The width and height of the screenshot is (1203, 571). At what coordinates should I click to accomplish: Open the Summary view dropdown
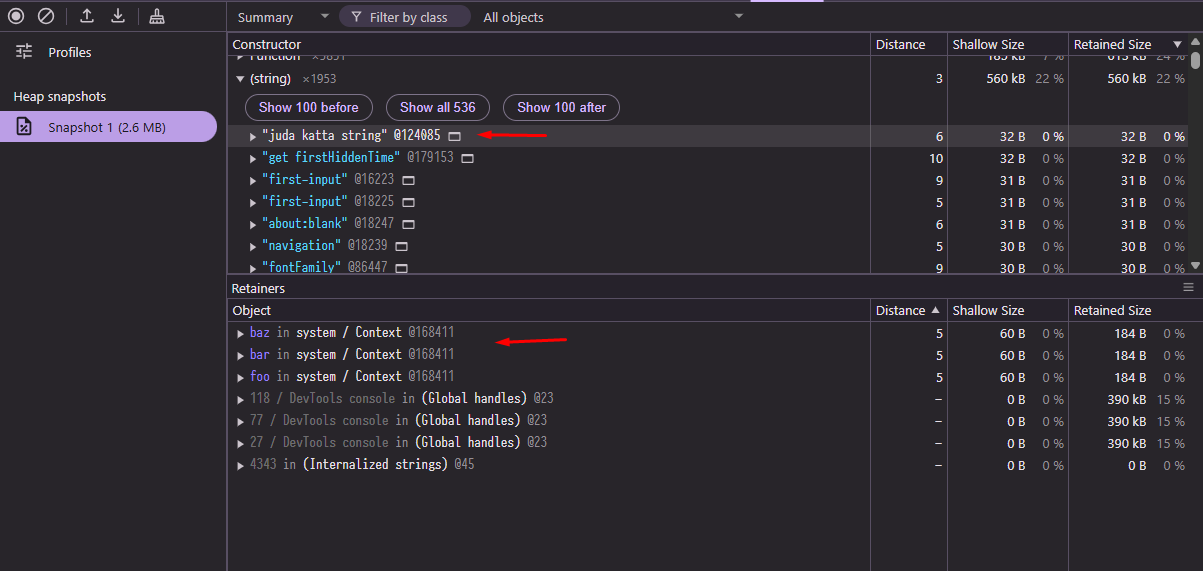[282, 17]
